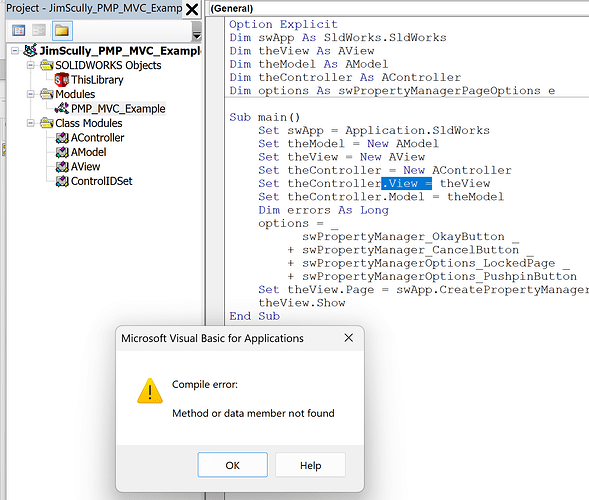Collapse the JimScully_PMP_MVC_Example project node
This screenshot has width=589, height=500.
click(15, 50)
